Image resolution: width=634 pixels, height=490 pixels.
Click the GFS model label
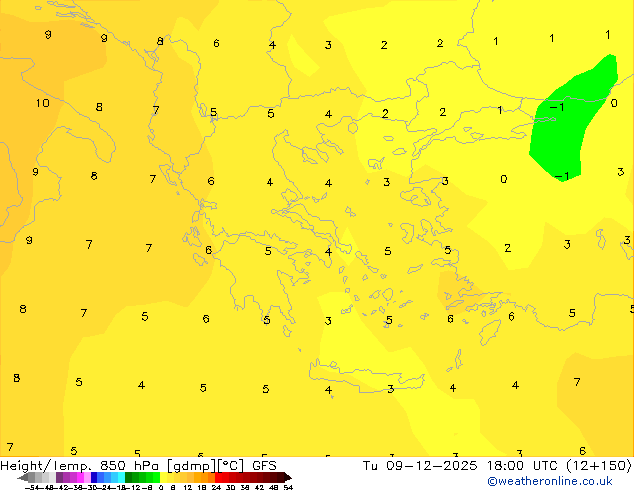(264, 465)
